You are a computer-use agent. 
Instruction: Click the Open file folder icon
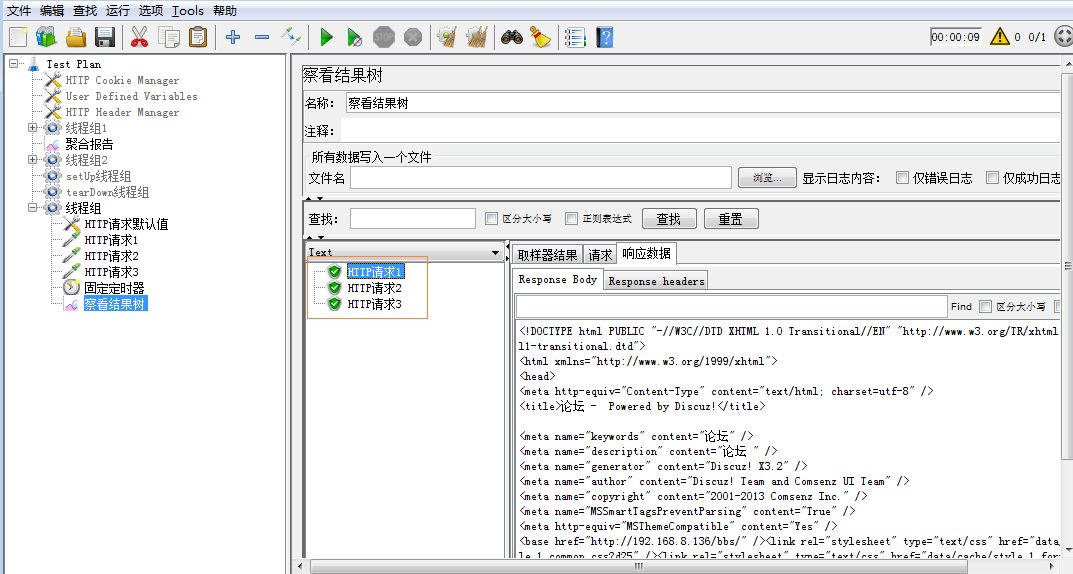coord(76,37)
